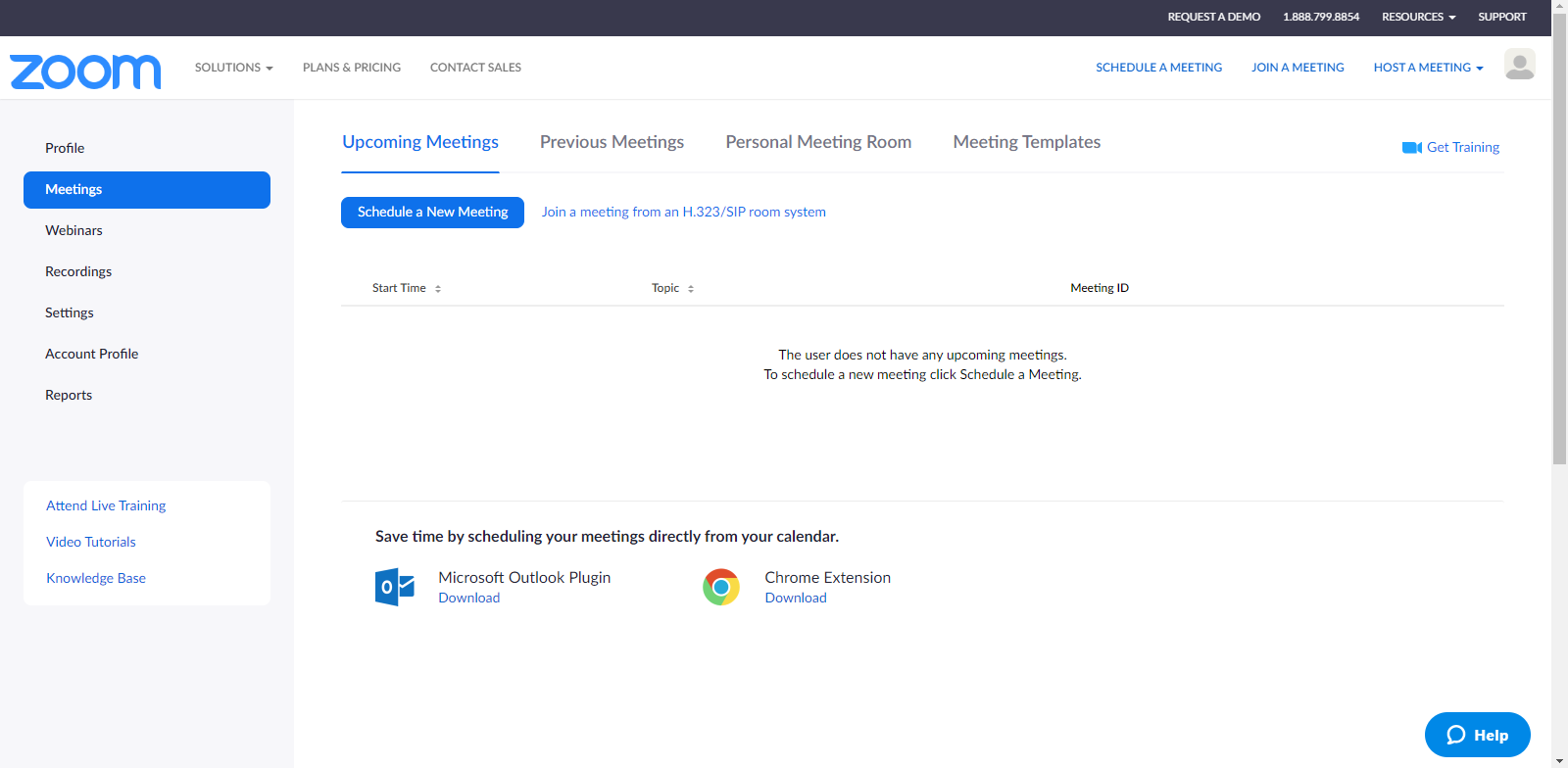
Task: Select Meetings in the sidebar
Action: pos(147,190)
